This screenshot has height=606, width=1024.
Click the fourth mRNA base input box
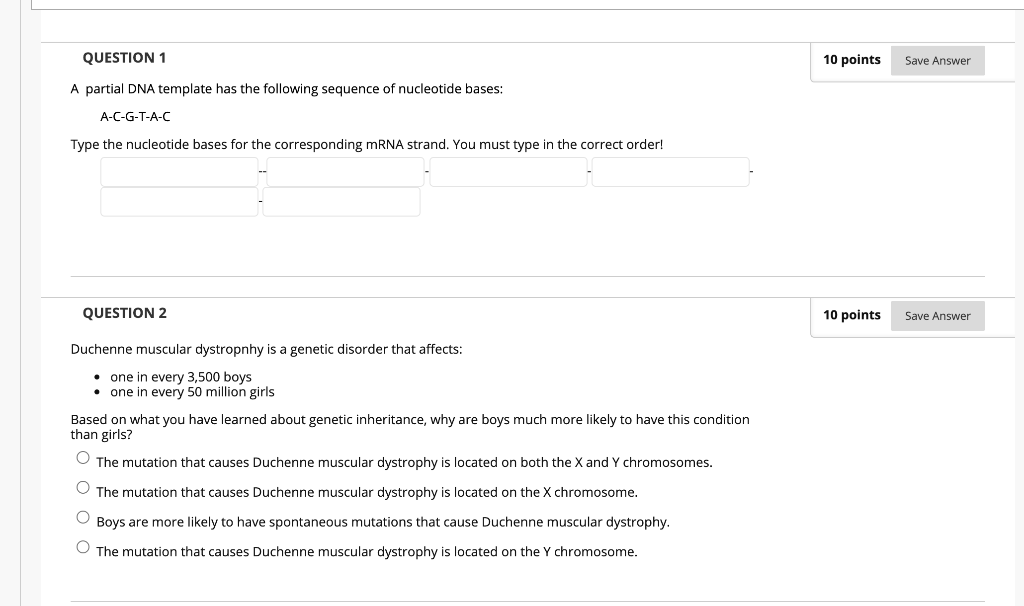pos(670,171)
